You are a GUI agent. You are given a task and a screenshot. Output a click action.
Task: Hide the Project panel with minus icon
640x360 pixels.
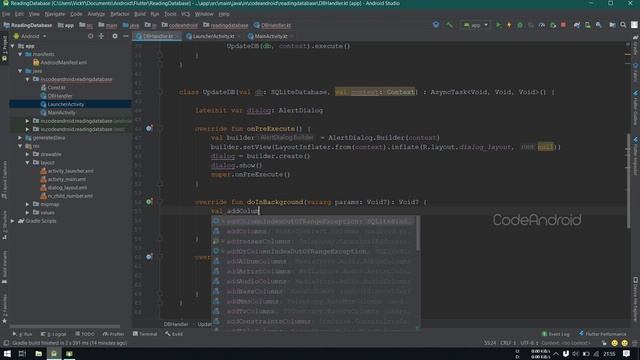[126, 36]
